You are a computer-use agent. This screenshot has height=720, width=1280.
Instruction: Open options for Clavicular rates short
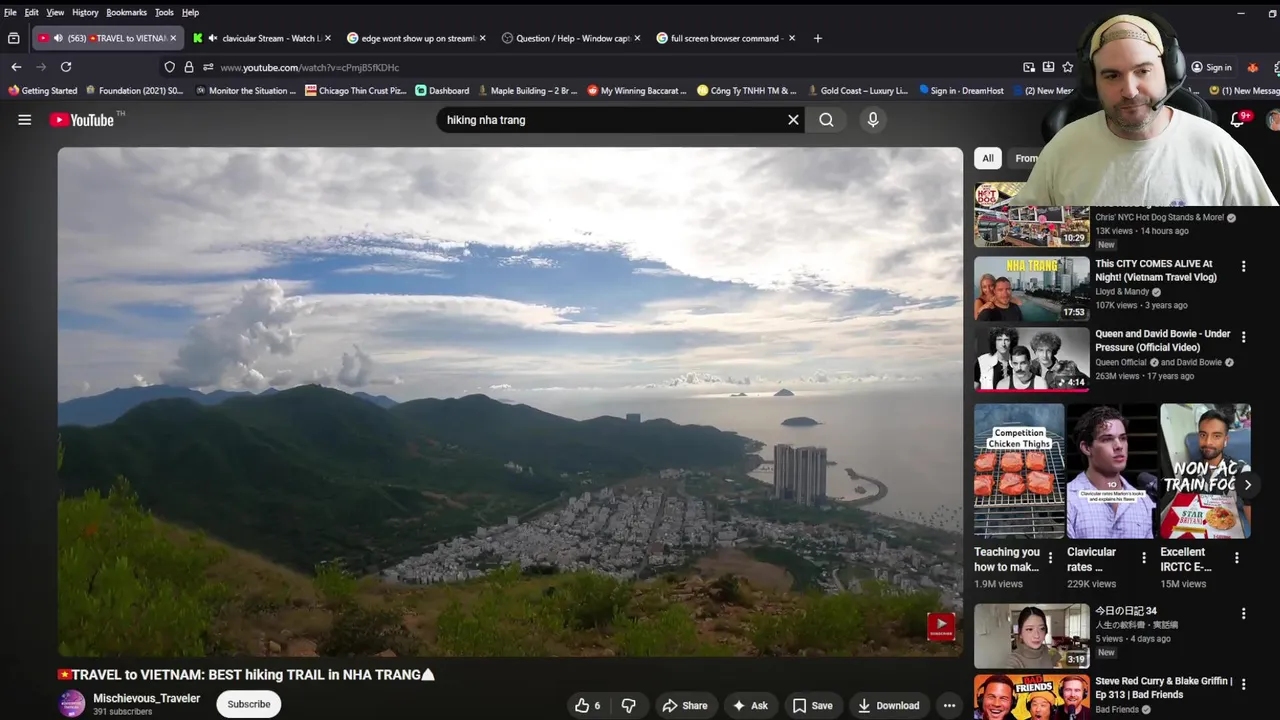pos(1144,558)
